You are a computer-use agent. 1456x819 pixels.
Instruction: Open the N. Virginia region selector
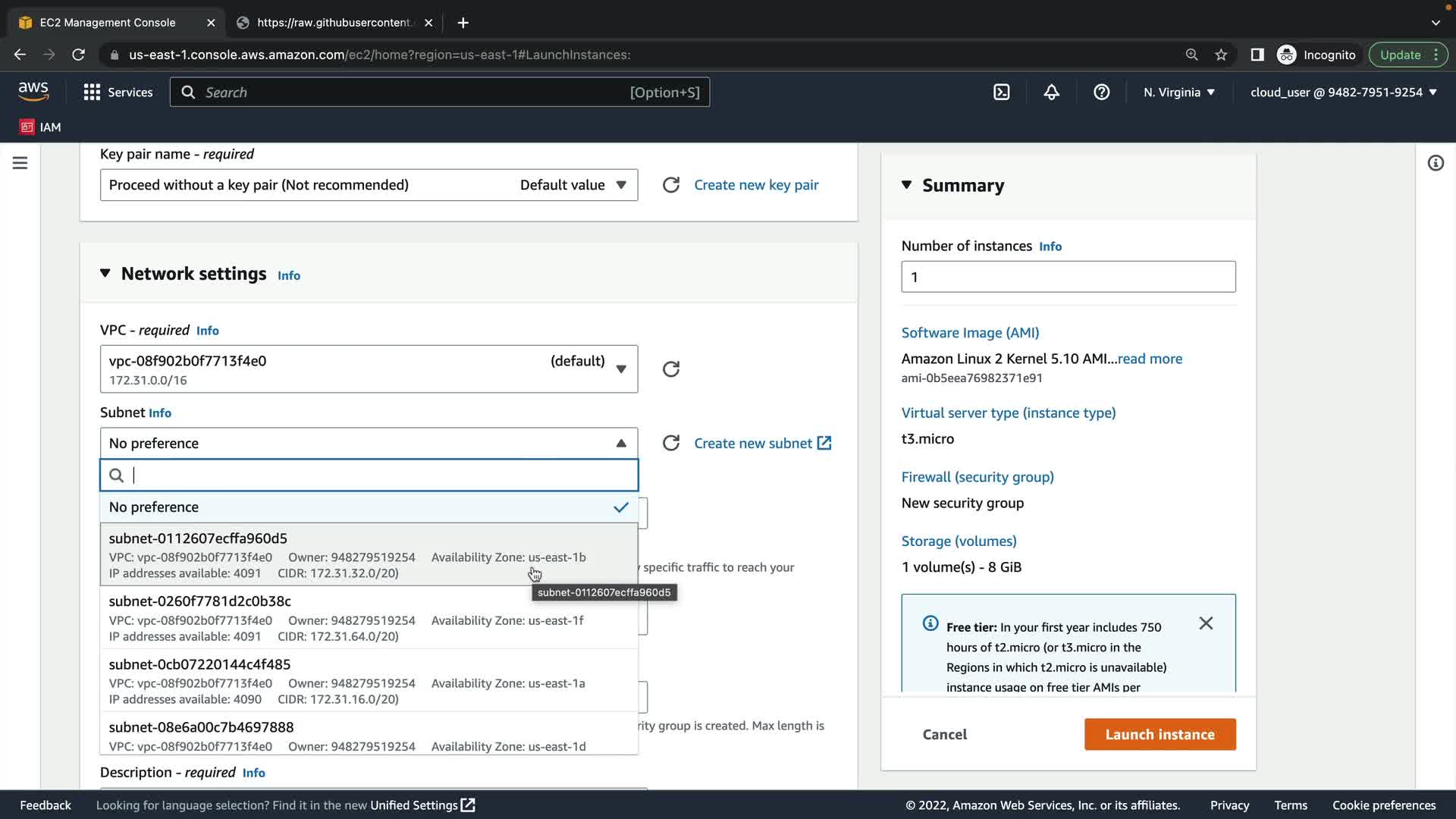pyautogui.click(x=1178, y=93)
